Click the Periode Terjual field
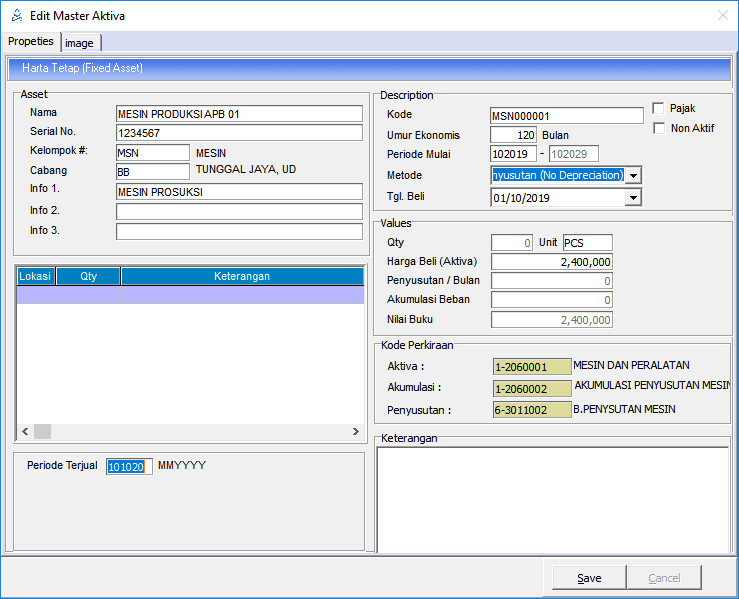739x599 pixels. pos(129,467)
